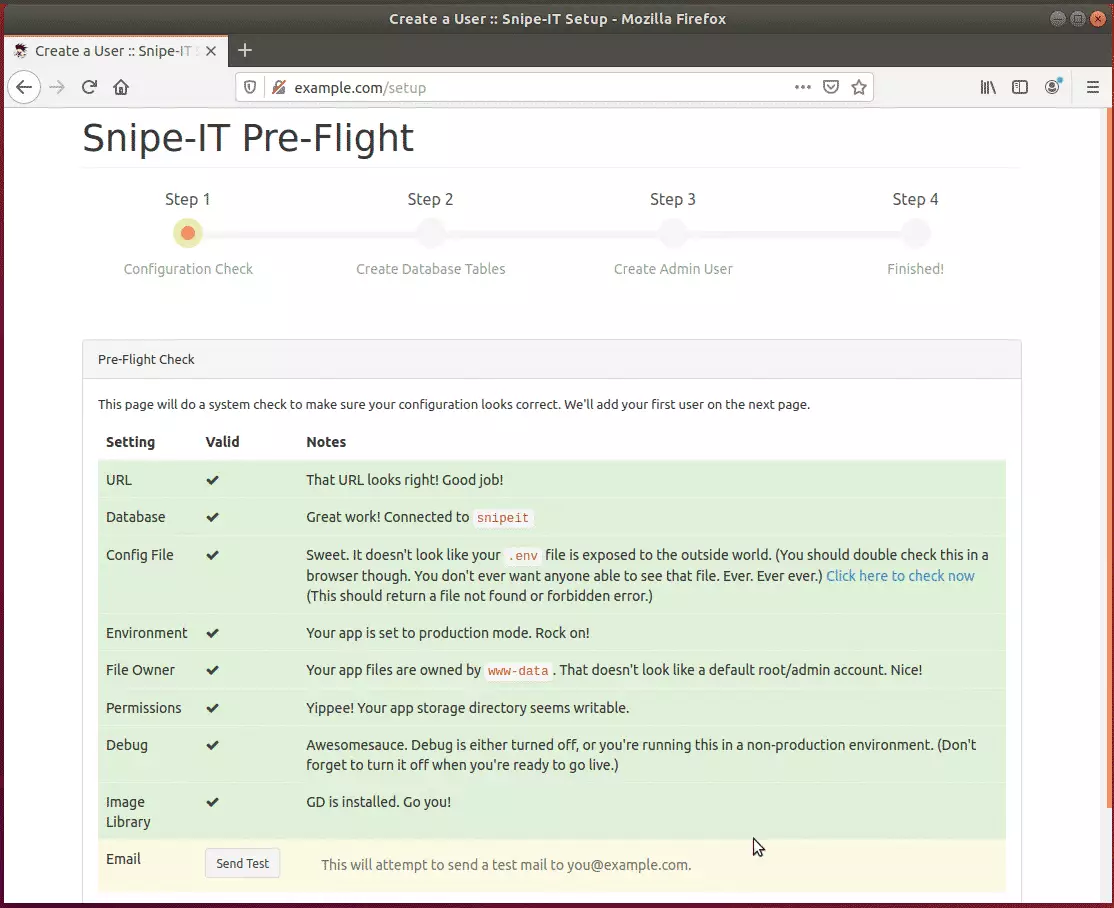Reload the current page
Image resolution: width=1114 pixels, height=908 pixels.
tap(90, 87)
